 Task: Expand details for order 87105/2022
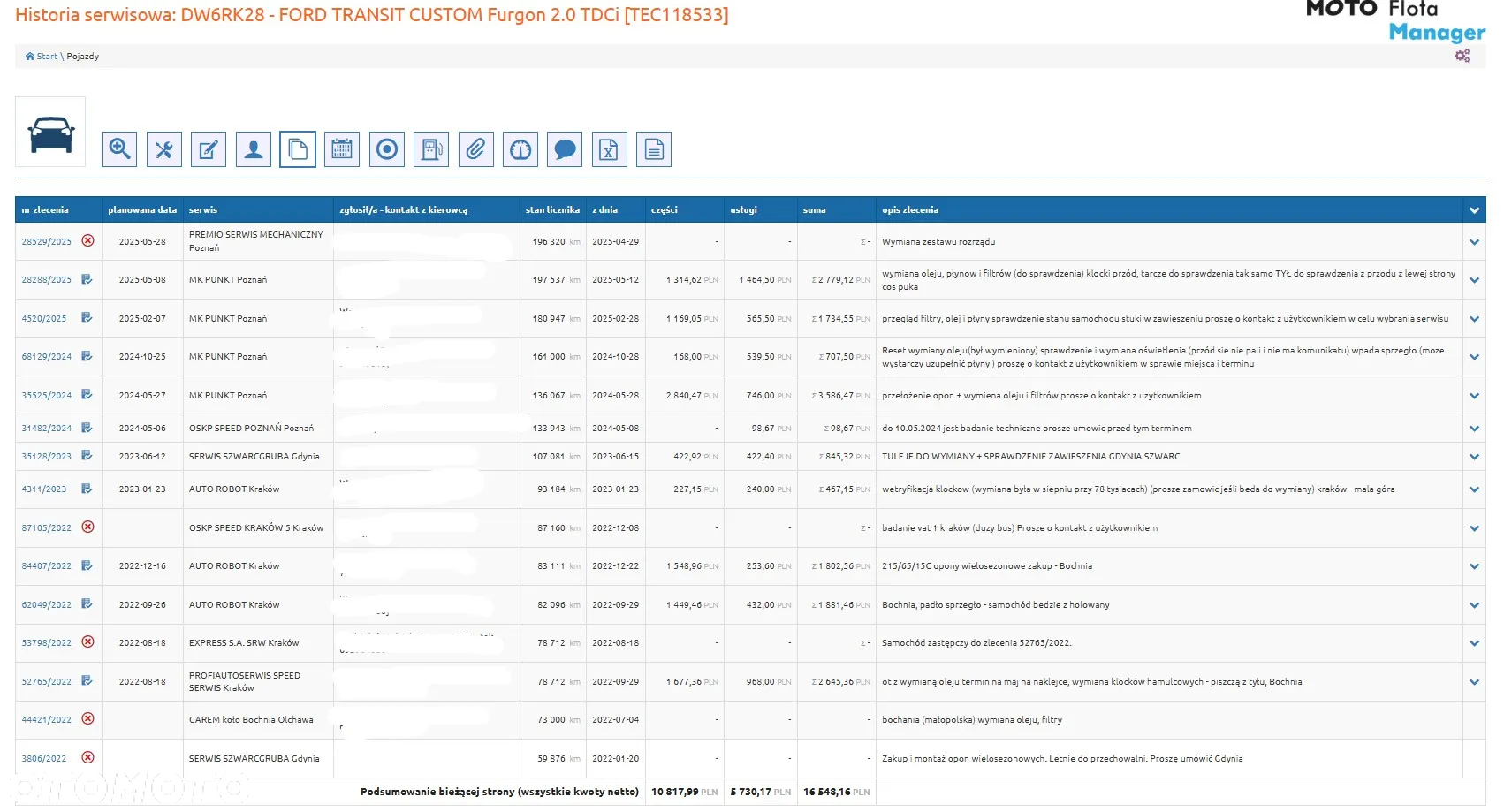tap(1474, 528)
